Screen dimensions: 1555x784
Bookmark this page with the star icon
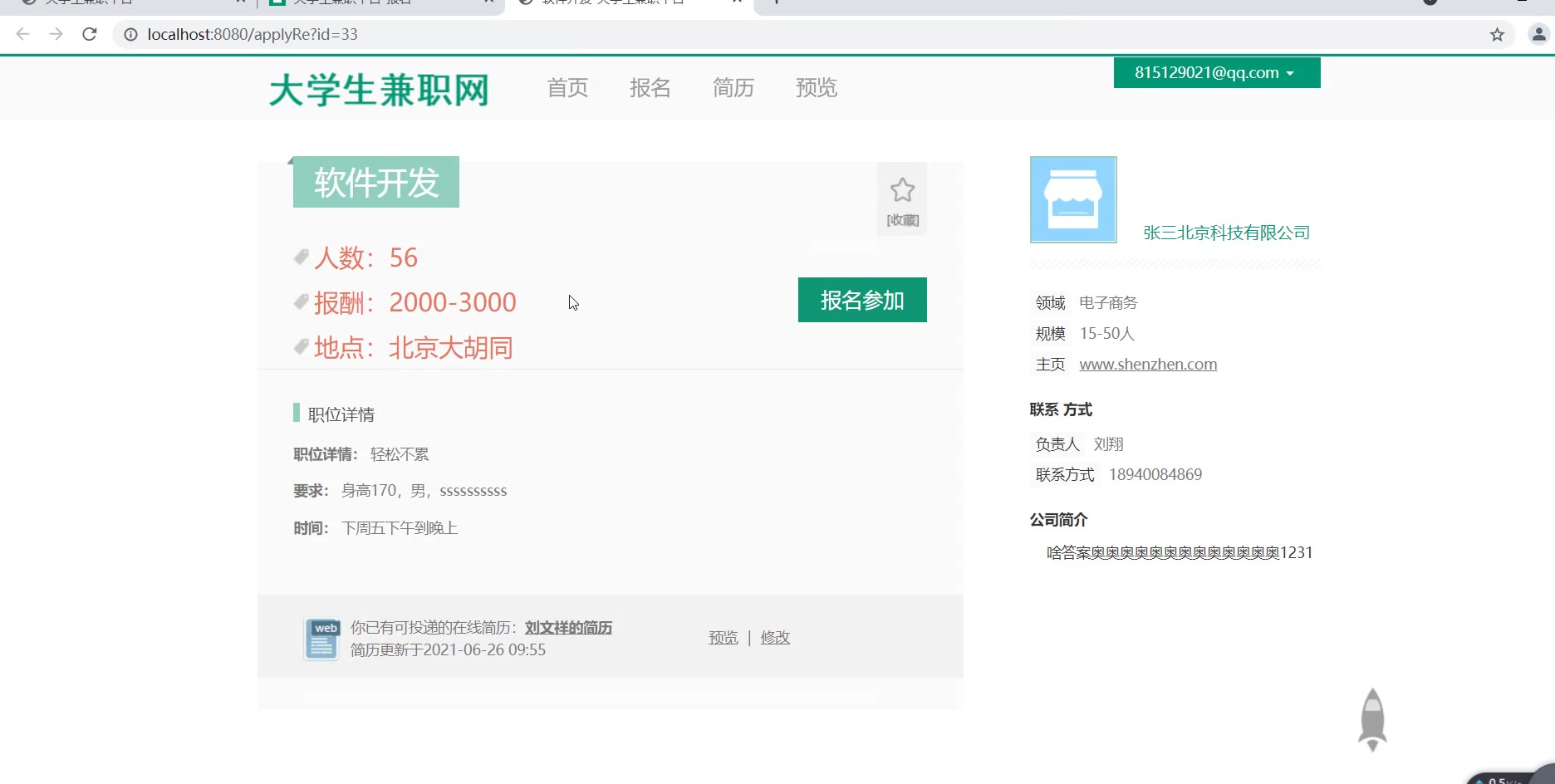click(x=1497, y=34)
